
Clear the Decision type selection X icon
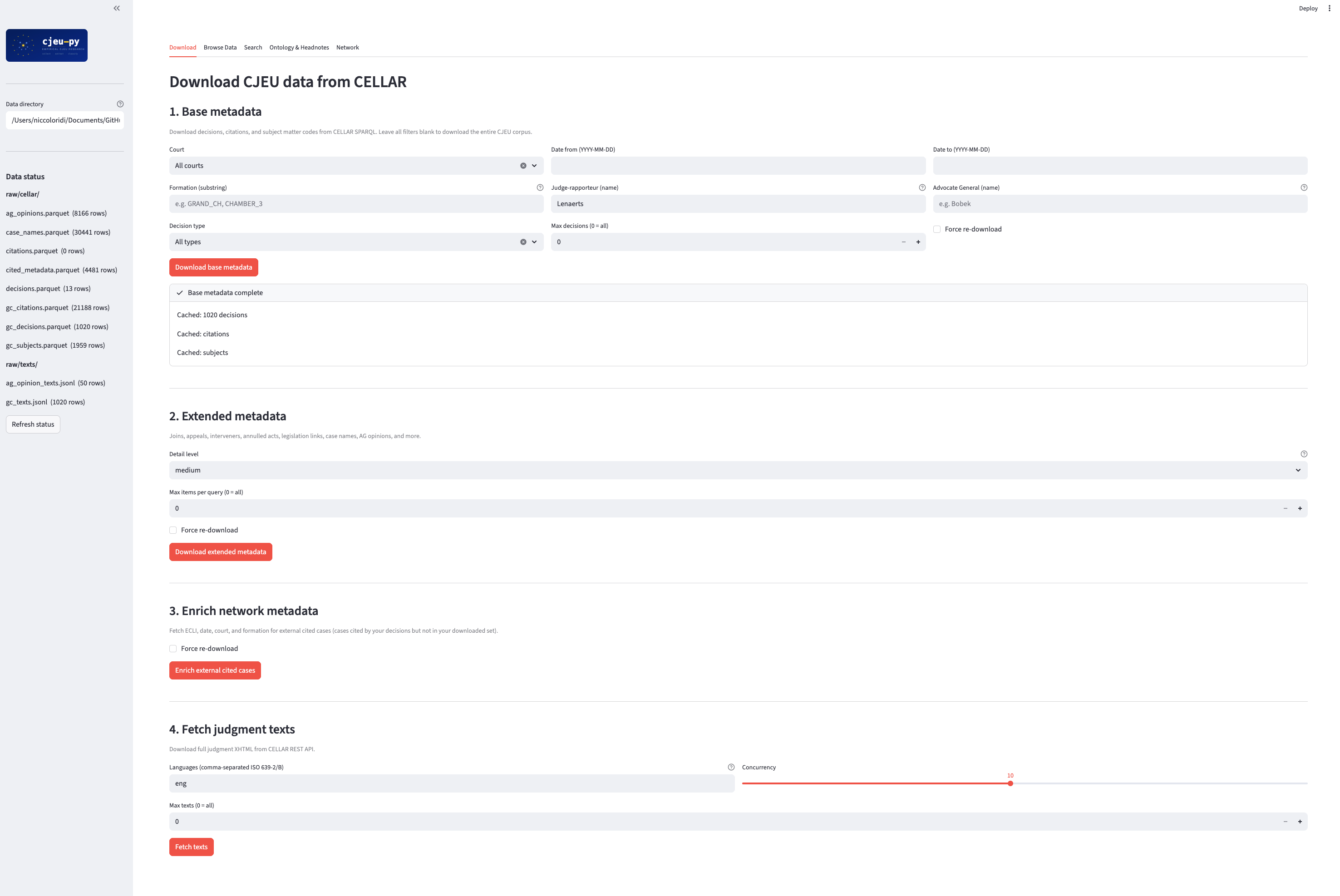pyautogui.click(x=523, y=242)
